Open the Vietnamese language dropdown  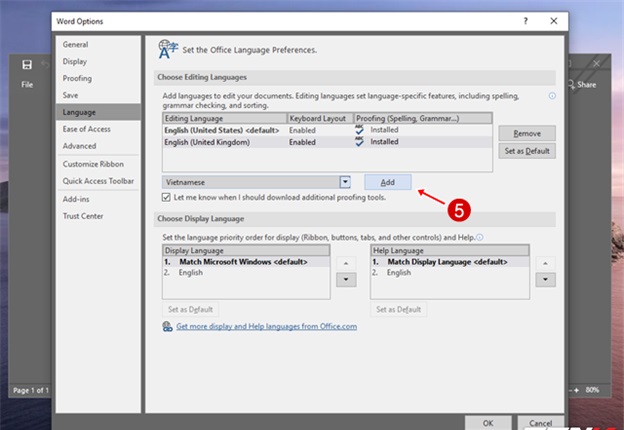tap(345, 182)
